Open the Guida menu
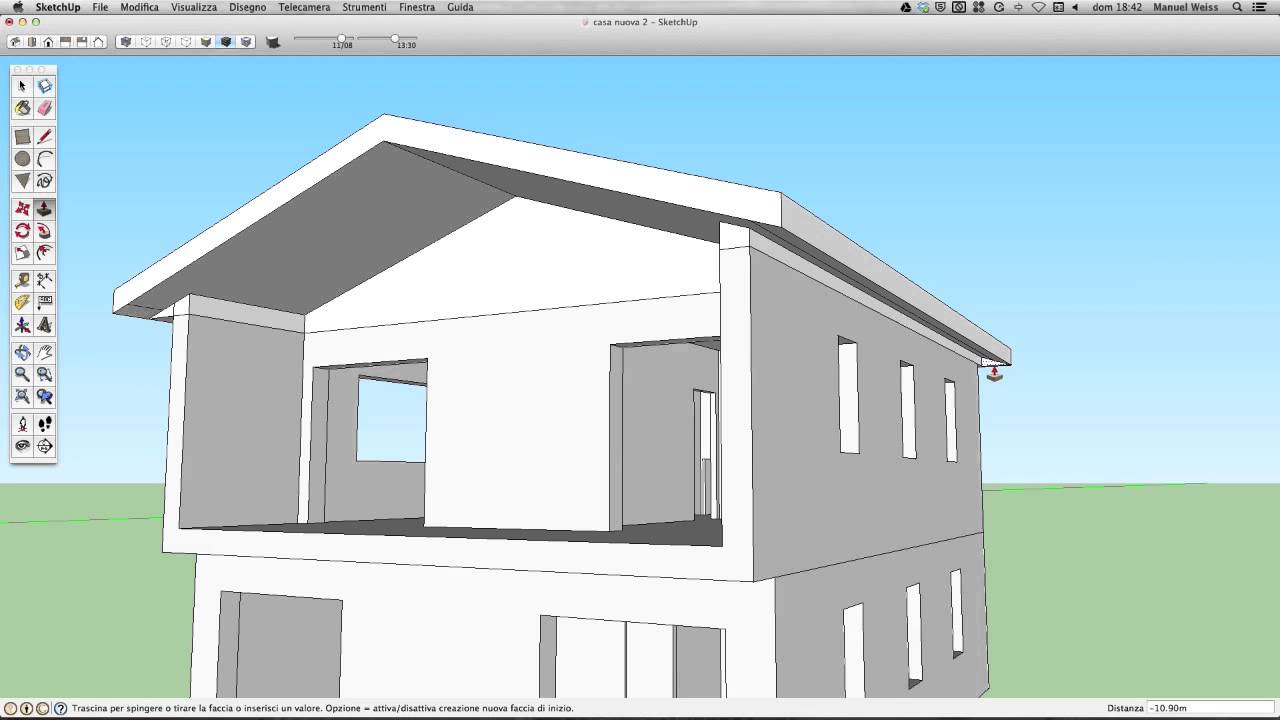This screenshot has height=720, width=1280. tap(460, 7)
